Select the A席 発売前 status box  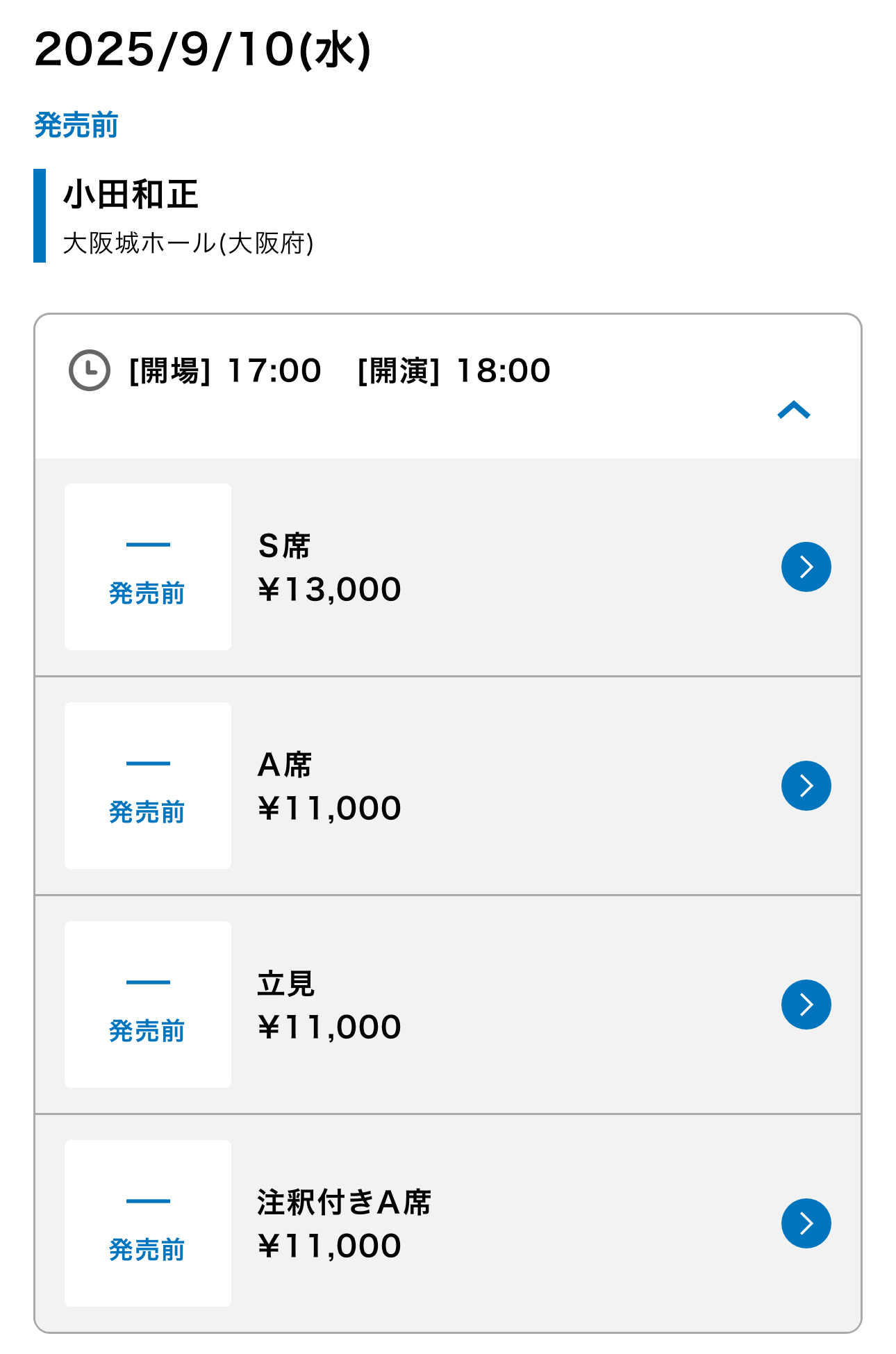pyautogui.click(x=148, y=786)
